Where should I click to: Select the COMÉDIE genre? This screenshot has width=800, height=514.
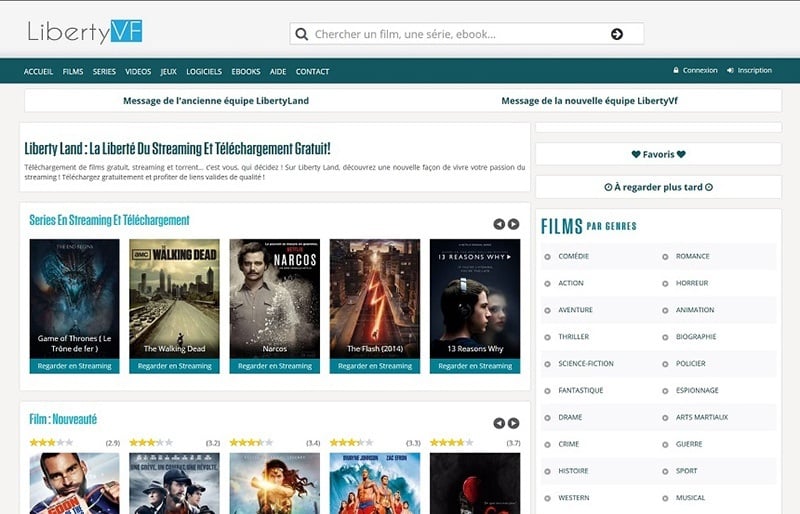(x=573, y=256)
